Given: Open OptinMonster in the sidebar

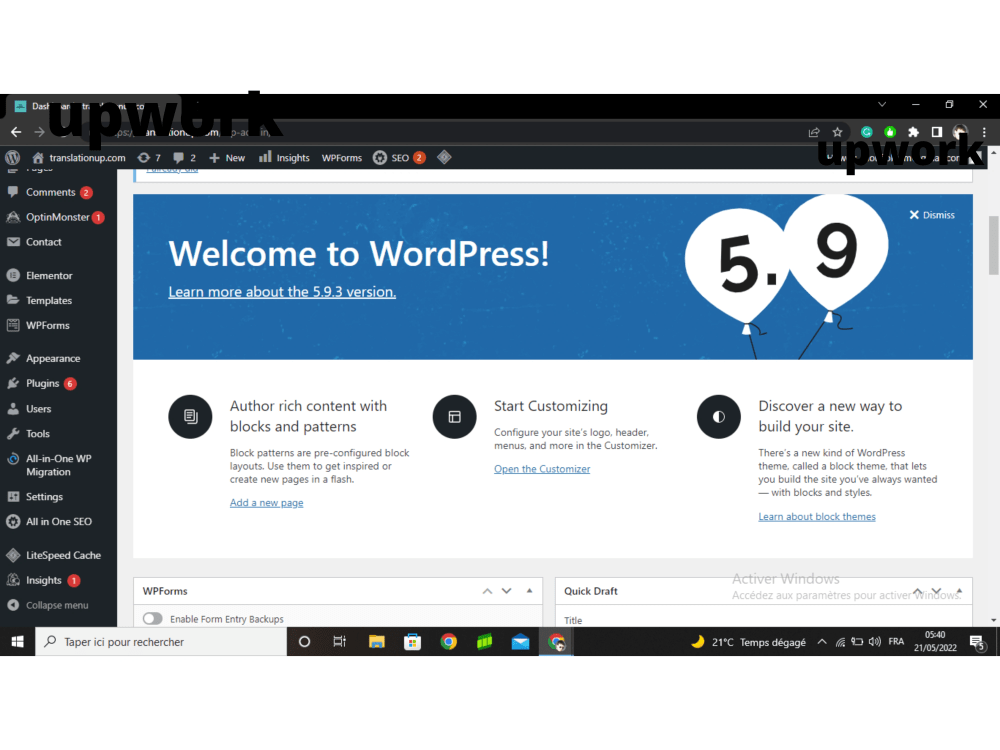Looking at the screenshot, I should (58, 217).
